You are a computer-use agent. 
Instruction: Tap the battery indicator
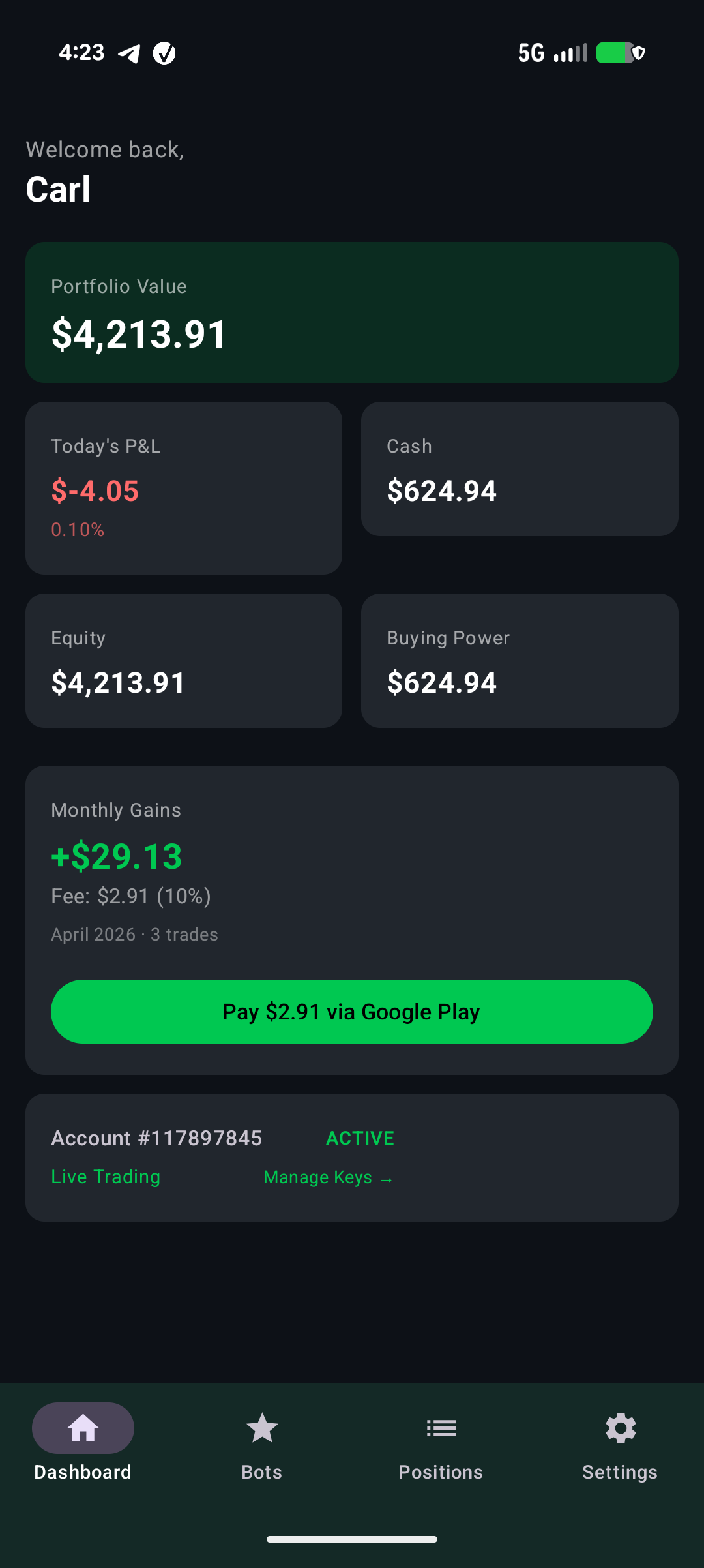click(615, 53)
